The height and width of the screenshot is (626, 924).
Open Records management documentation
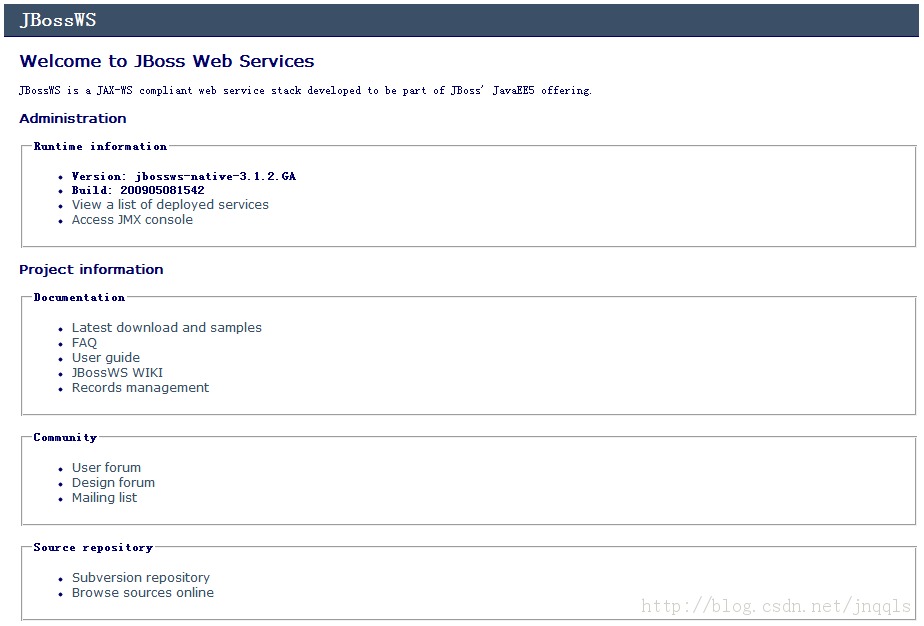coord(140,387)
